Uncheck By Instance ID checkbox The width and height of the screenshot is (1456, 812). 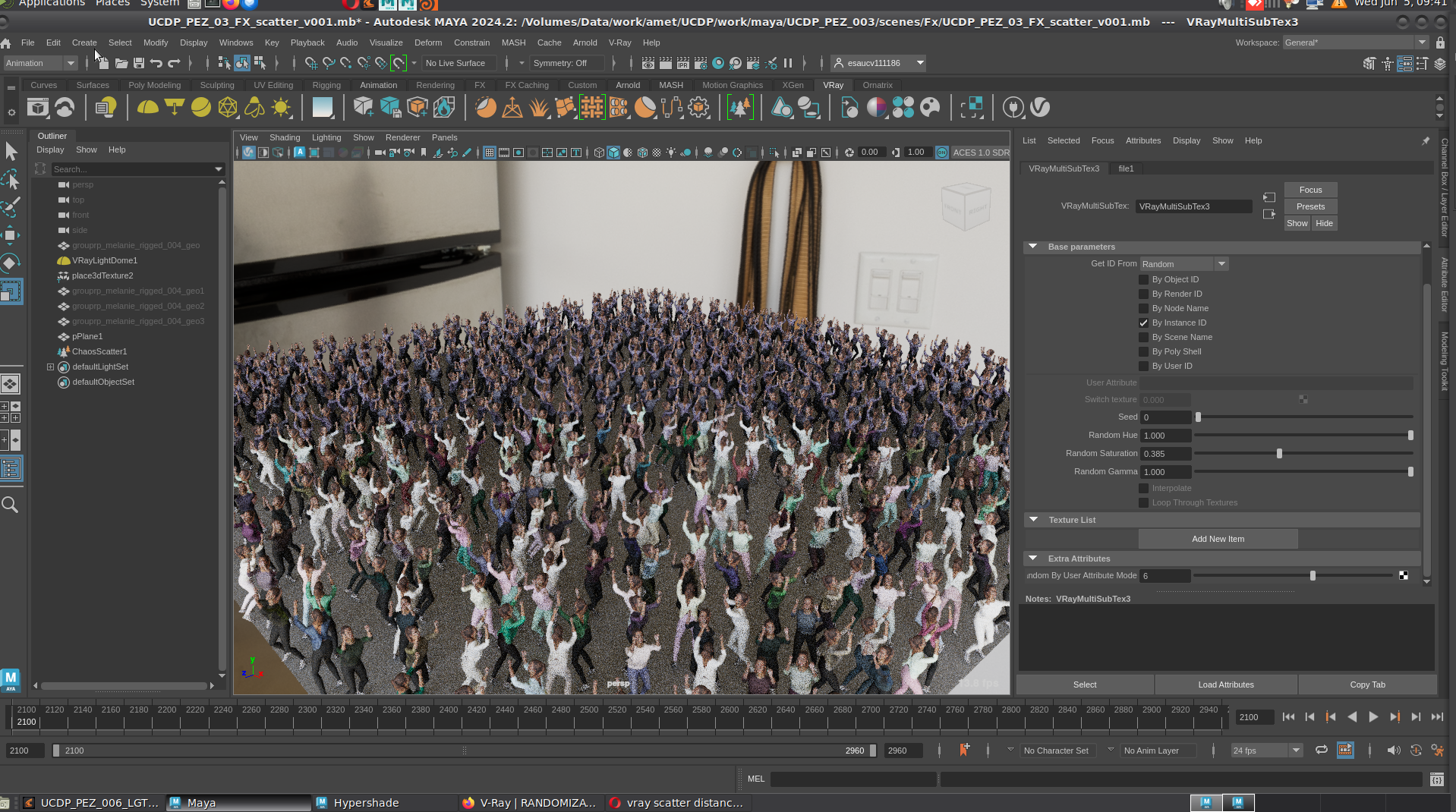pos(1143,323)
